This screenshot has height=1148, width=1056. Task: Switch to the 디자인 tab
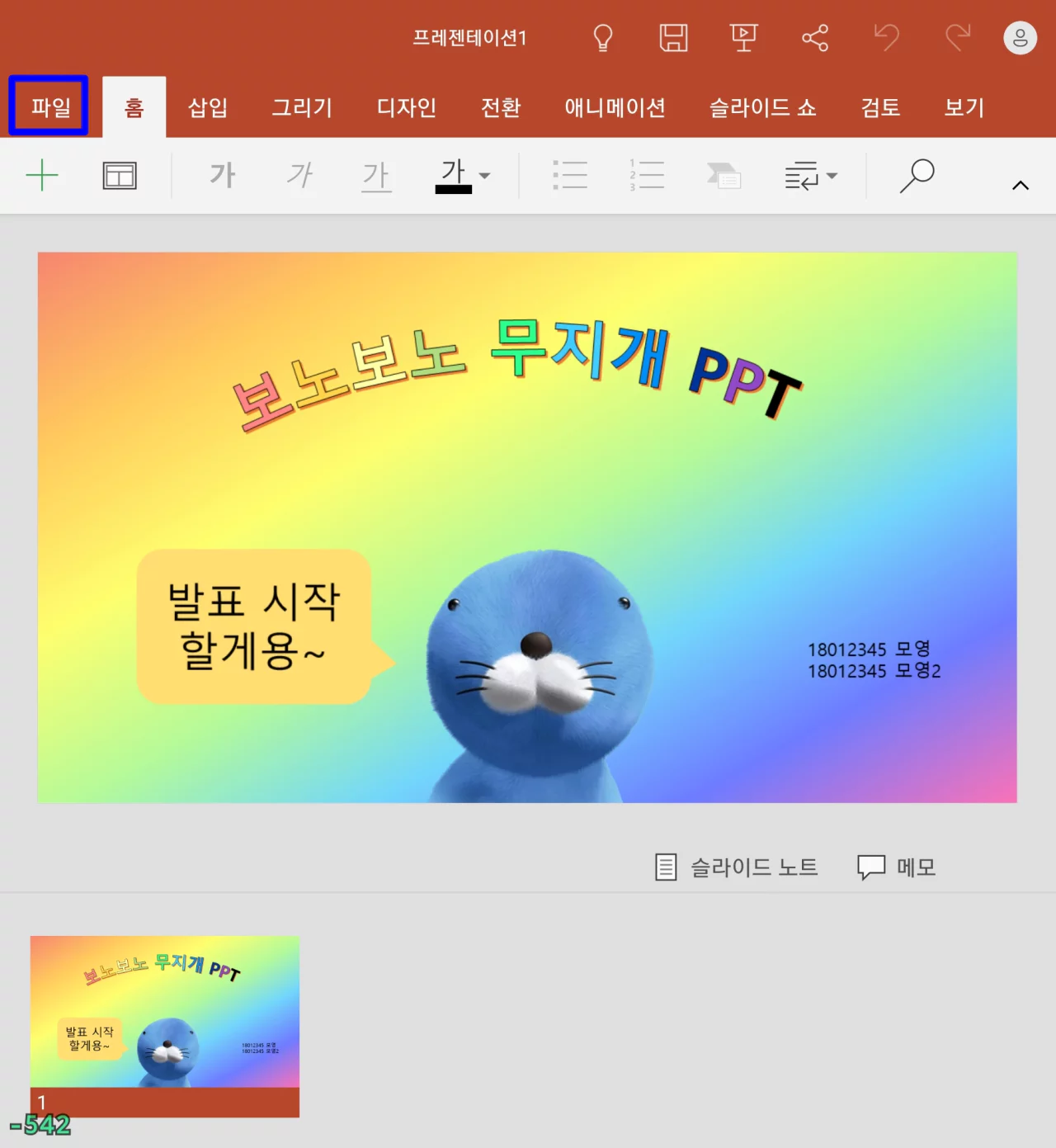tap(406, 107)
